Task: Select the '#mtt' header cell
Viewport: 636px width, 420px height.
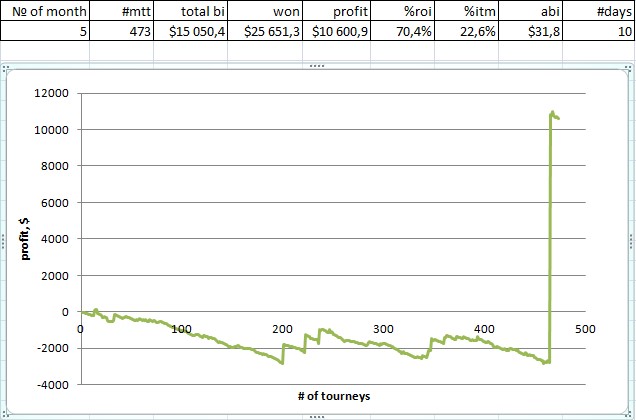Action: tap(121, 11)
